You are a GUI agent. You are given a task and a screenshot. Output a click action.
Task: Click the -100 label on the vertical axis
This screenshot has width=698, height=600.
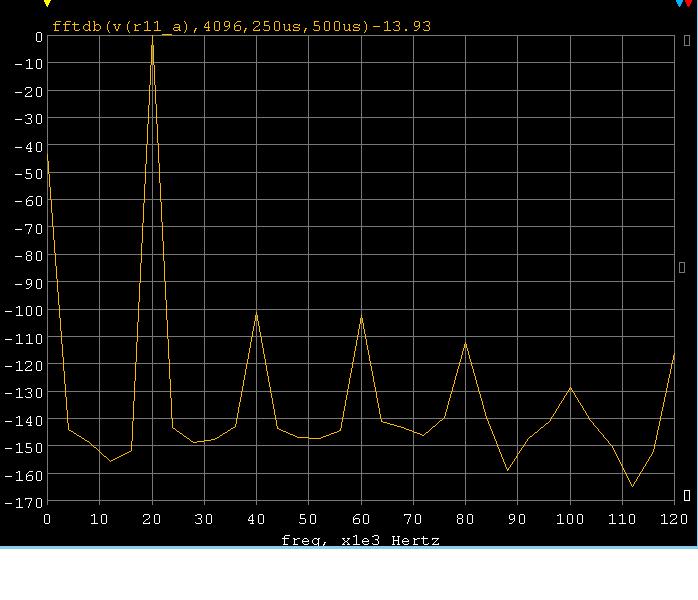coord(24,311)
